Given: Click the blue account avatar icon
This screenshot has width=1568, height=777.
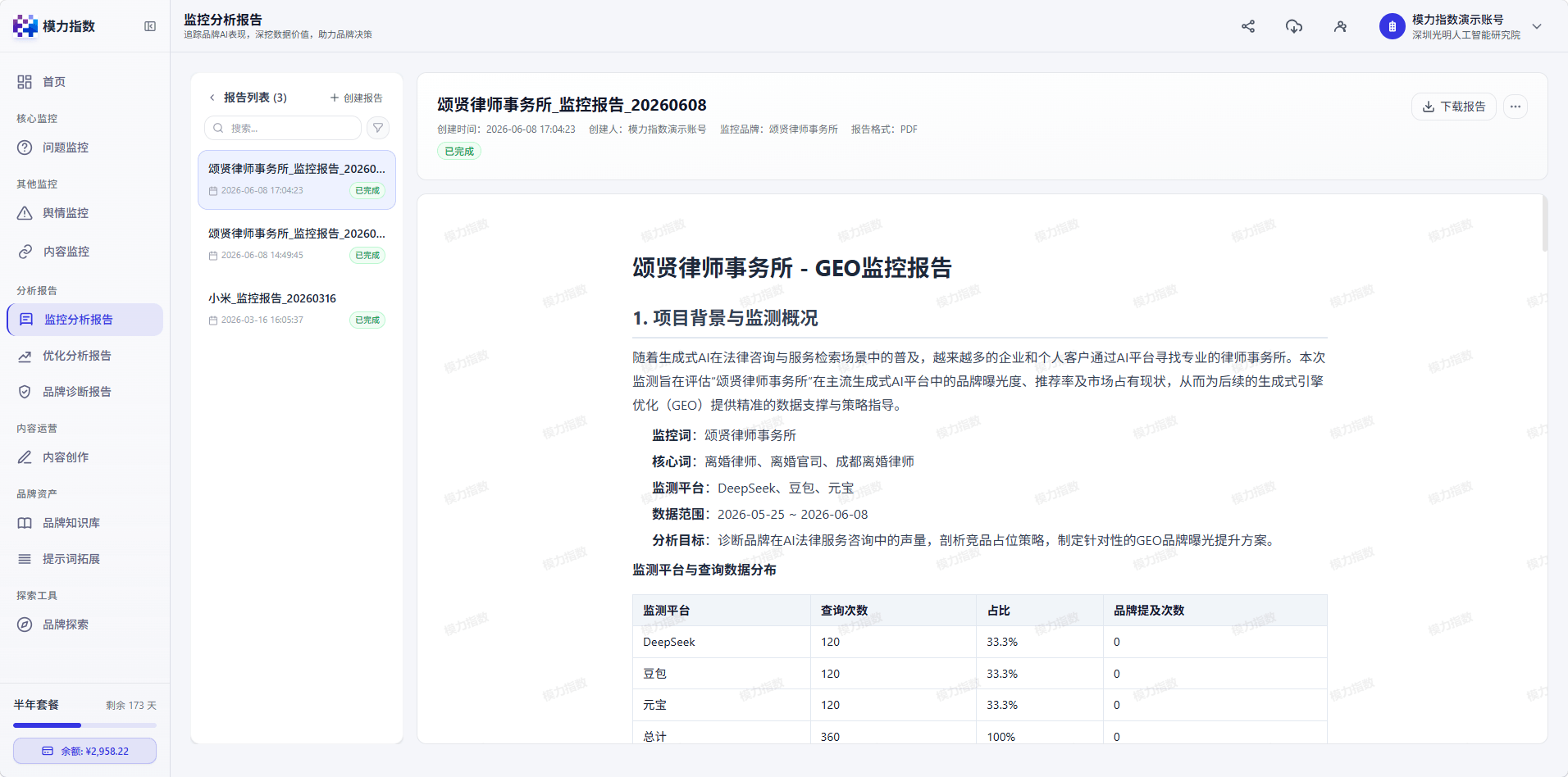Looking at the screenshot, I should click(1392, 26).
